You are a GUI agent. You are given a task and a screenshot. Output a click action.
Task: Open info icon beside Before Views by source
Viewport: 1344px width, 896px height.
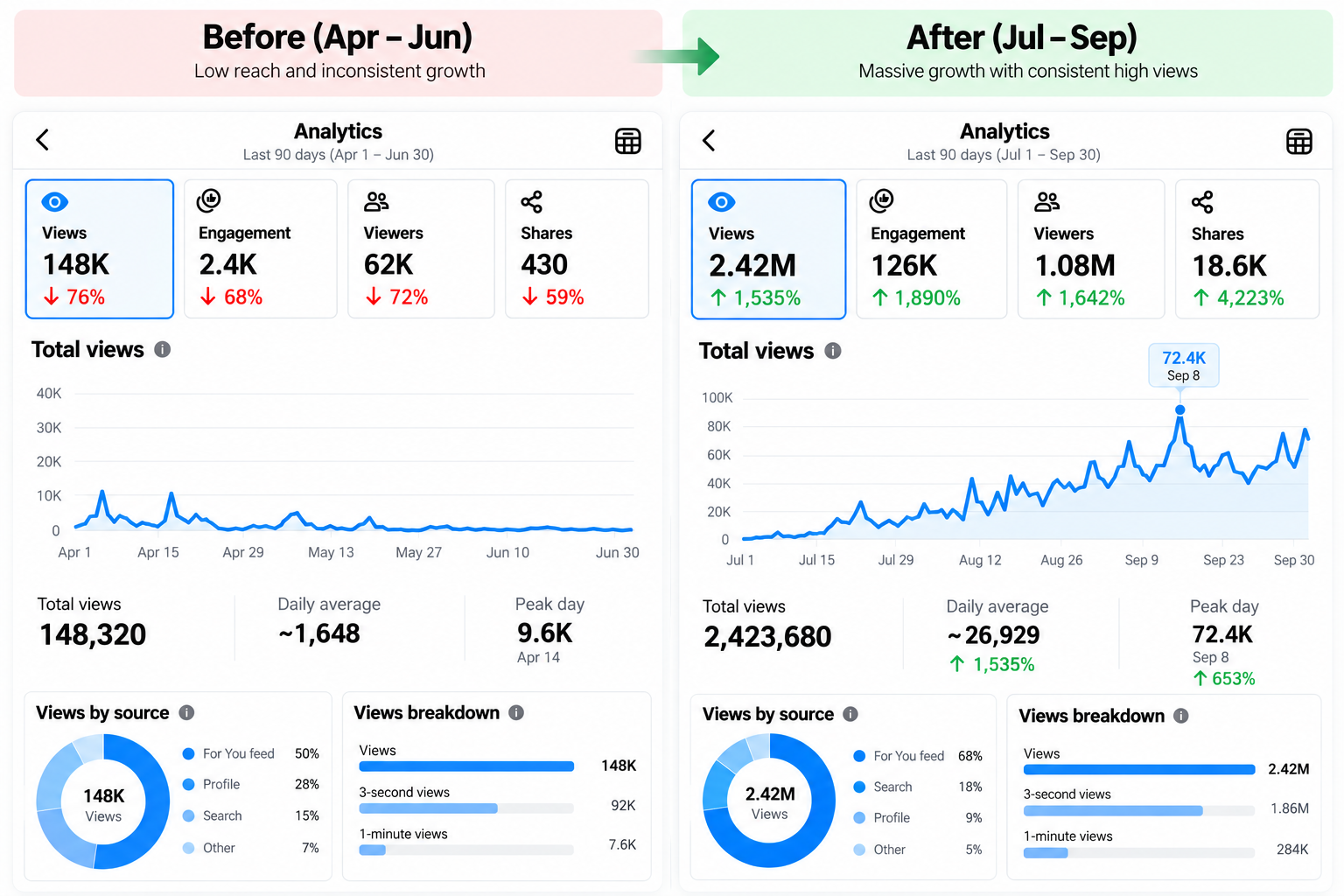click(x=186, y=712)
